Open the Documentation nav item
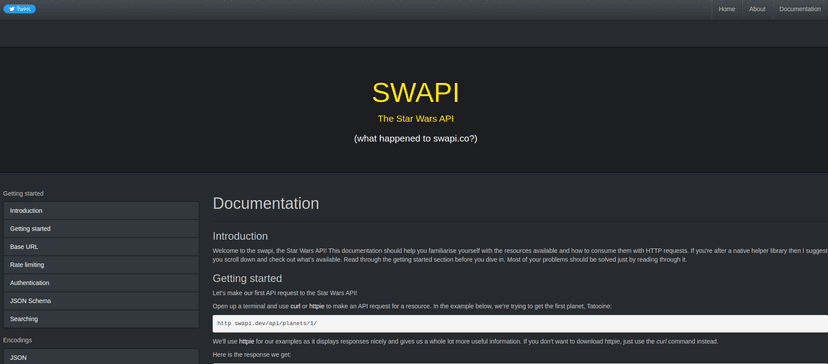This screenshot has height=364, width=828. [x=800, y=9]
